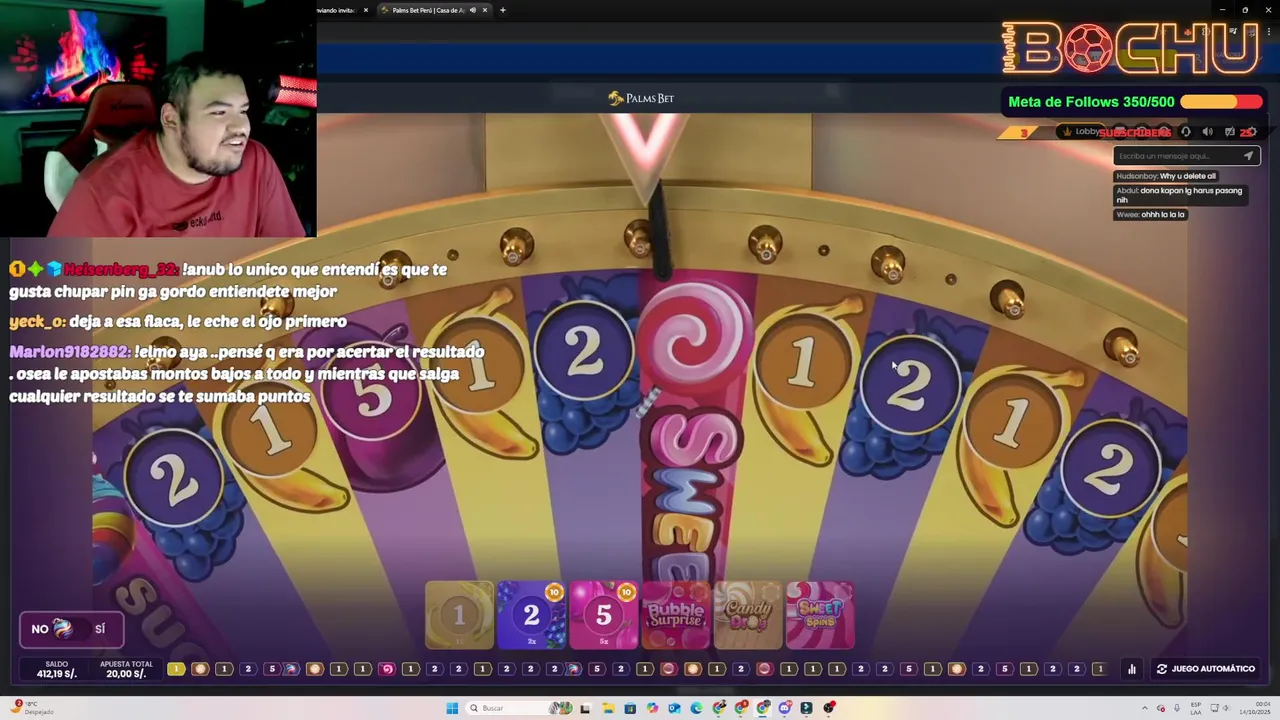Open the taskbar clock and date
1280x720 pixels.
[x=1254, y=708]
